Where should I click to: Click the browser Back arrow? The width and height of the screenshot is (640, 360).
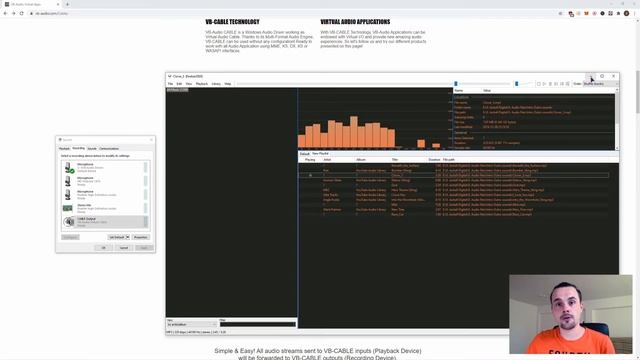coord(5,13)
